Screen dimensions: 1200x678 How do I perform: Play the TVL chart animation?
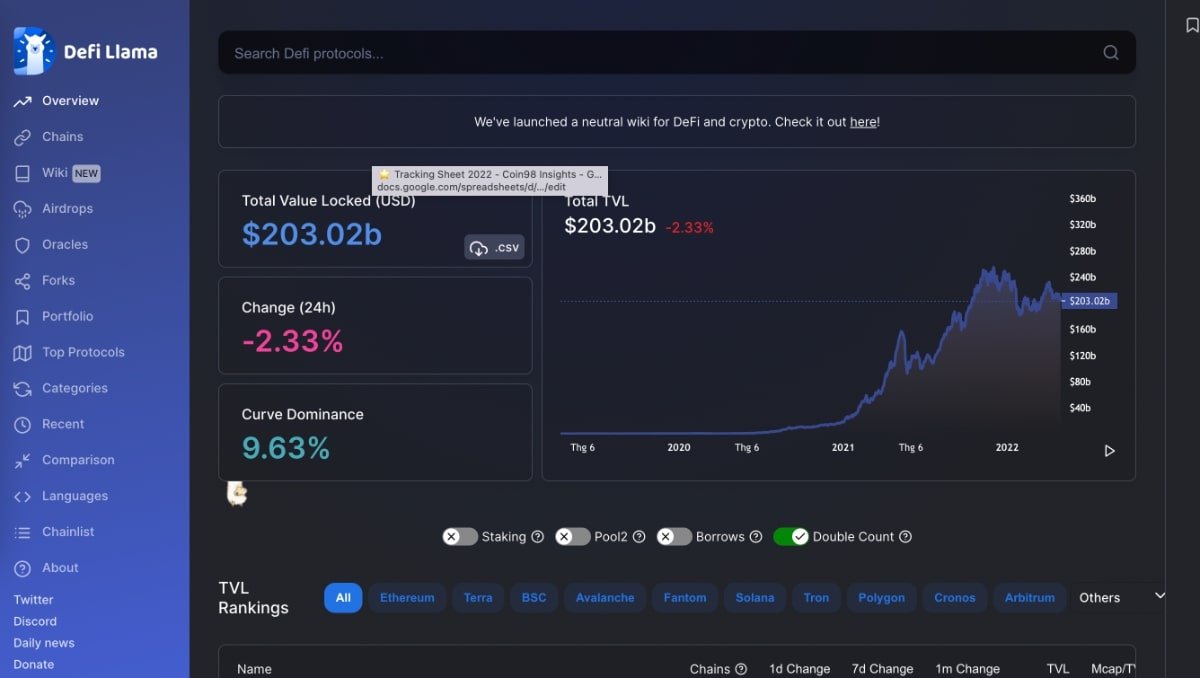[1109, 451]
